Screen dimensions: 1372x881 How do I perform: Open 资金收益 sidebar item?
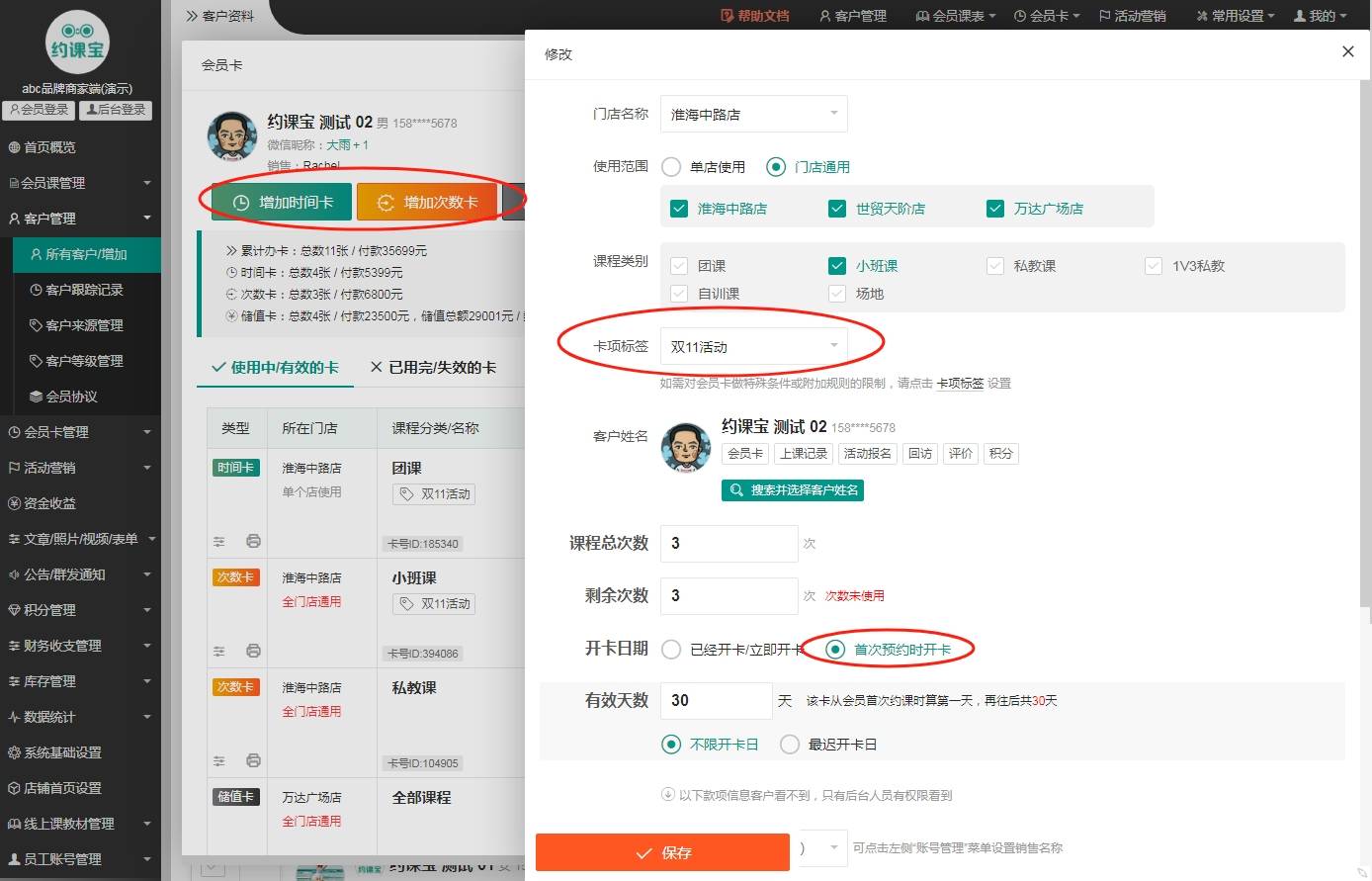(x=80, y=503)
